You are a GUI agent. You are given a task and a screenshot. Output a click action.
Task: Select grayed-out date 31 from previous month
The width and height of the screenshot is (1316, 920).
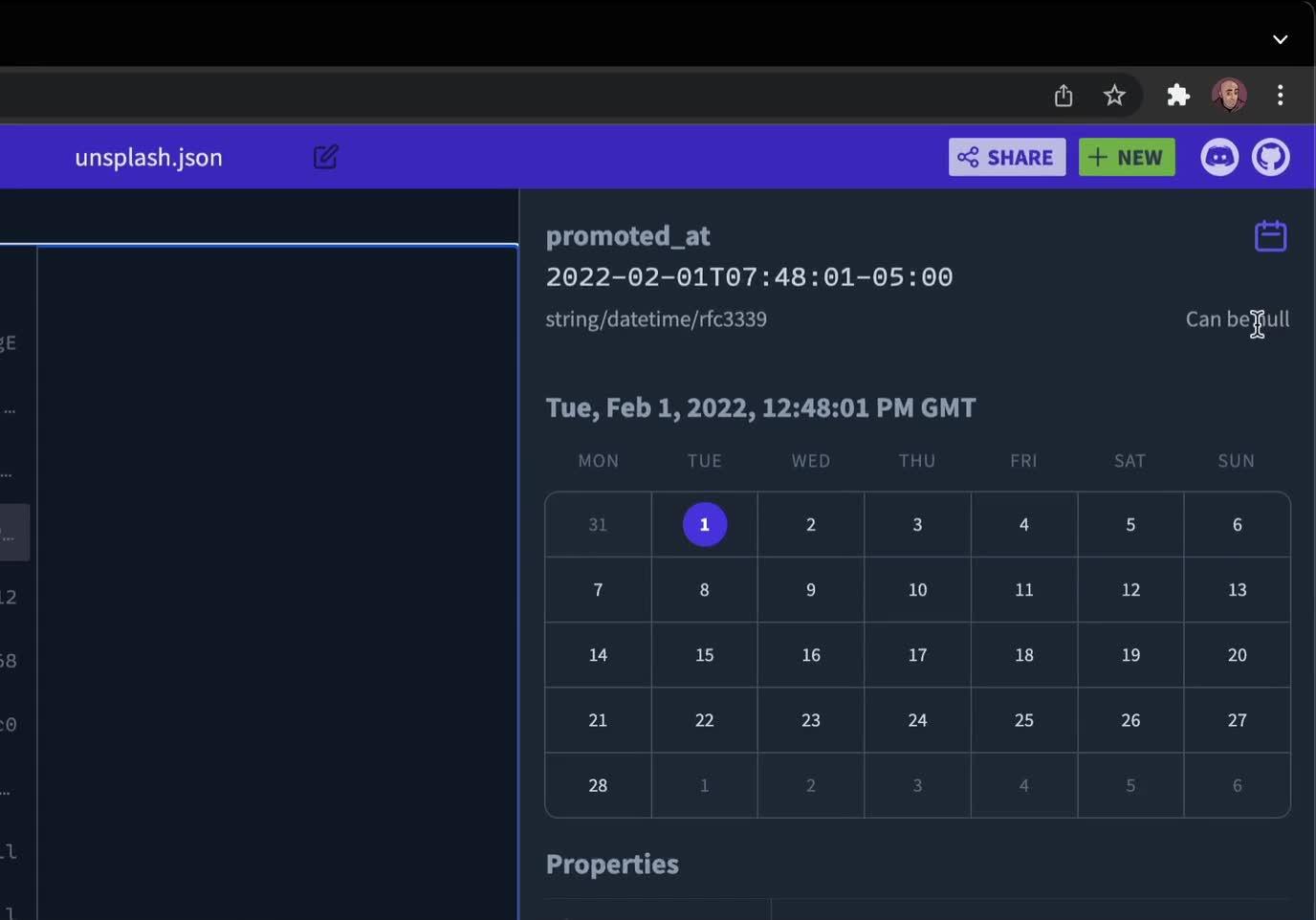[x=598, y=524]
